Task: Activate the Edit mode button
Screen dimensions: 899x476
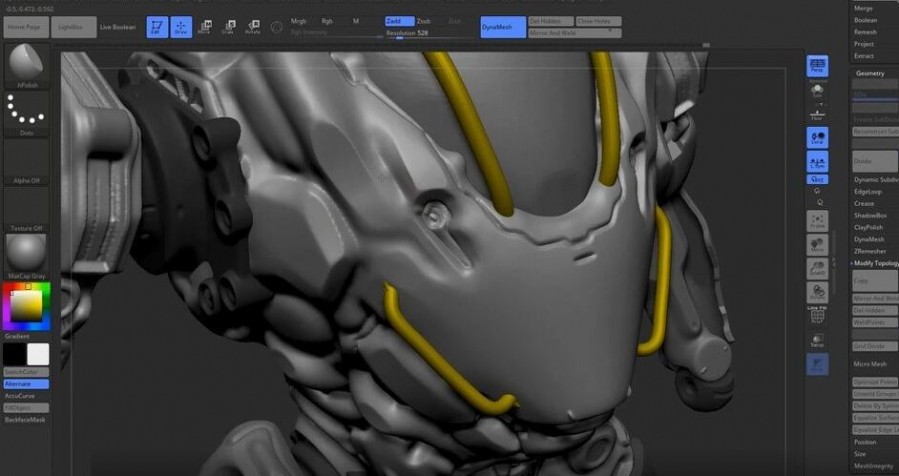Action: coord(157,27)
